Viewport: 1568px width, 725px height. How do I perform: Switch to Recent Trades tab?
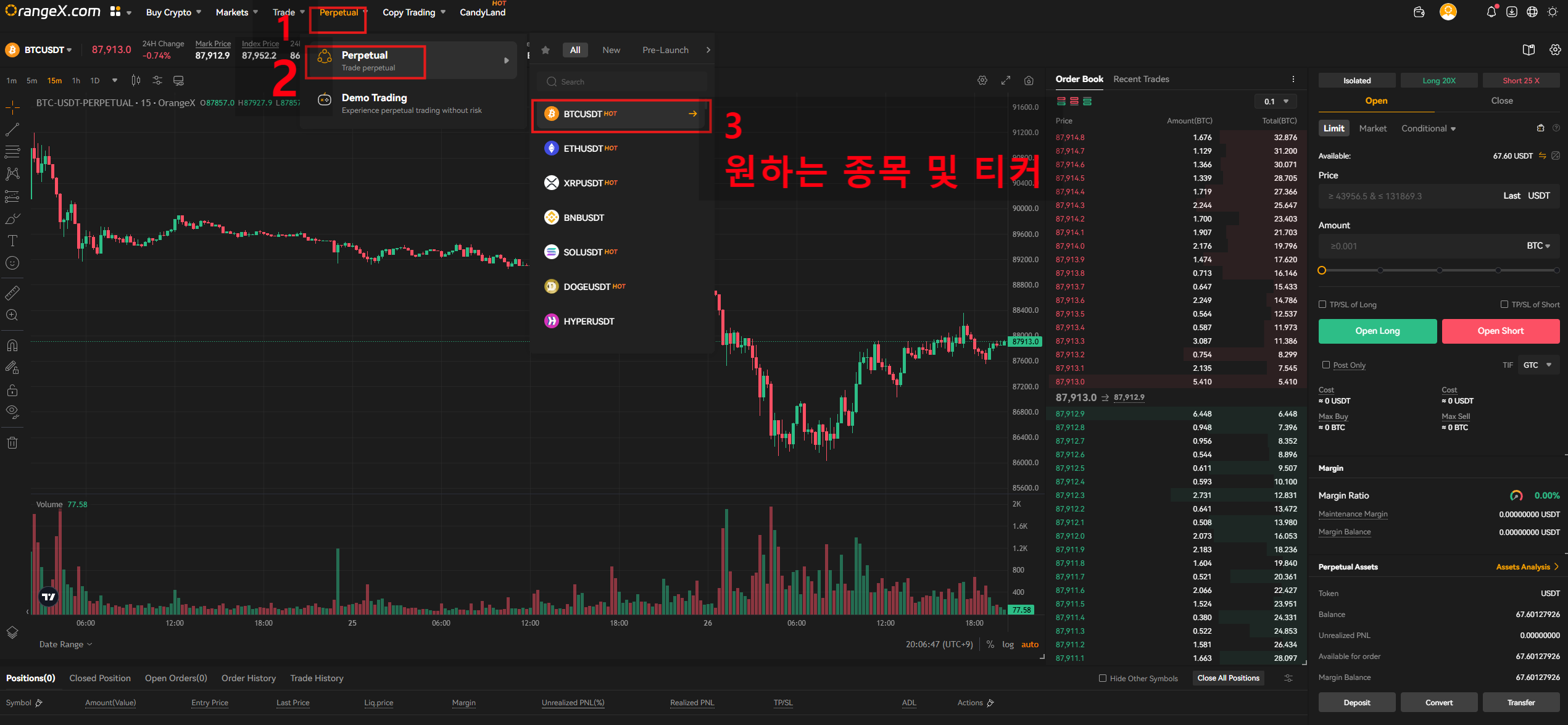pos(1141,79)
